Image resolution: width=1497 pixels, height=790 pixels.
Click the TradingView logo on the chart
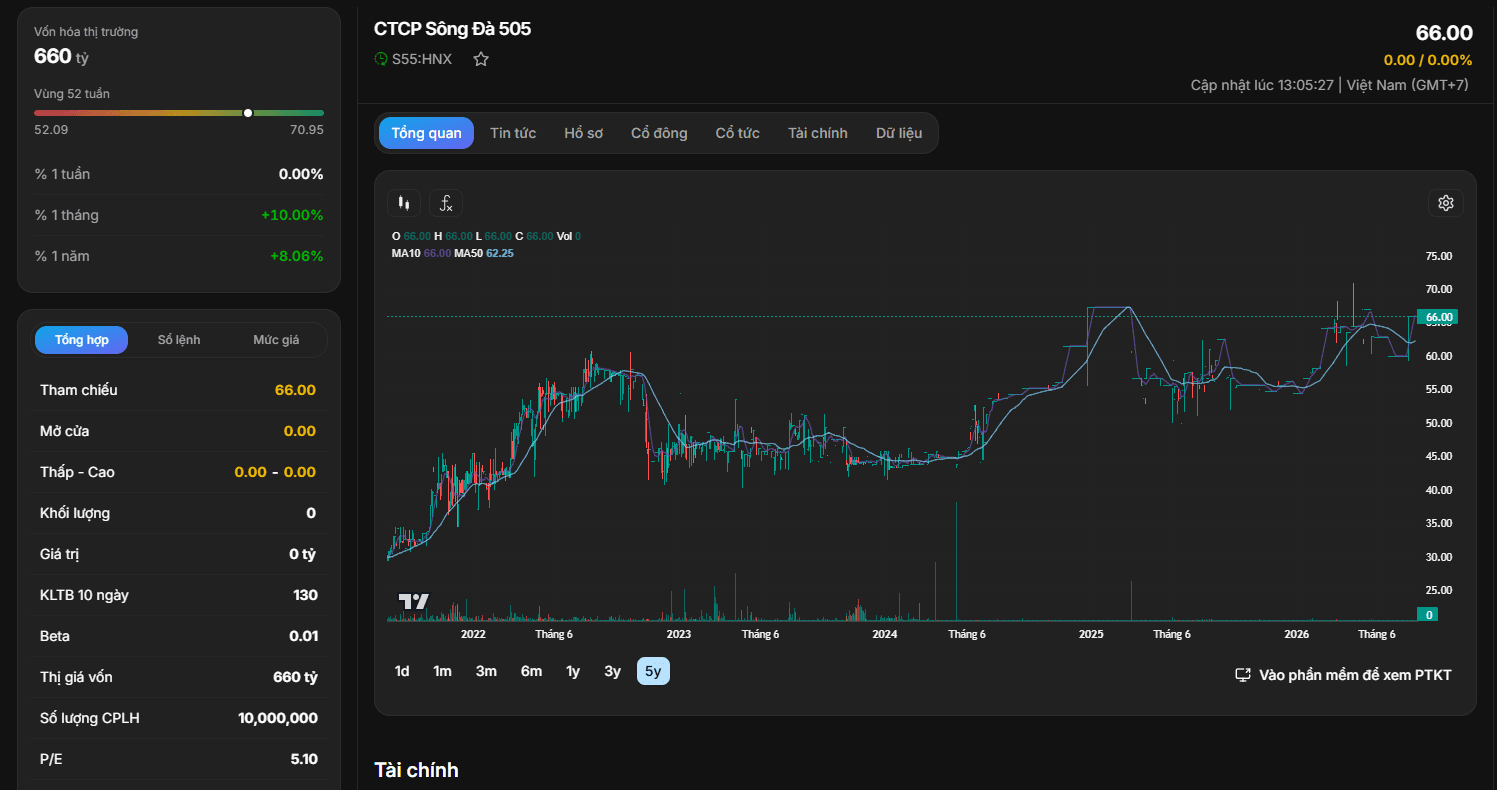(414, 601)
